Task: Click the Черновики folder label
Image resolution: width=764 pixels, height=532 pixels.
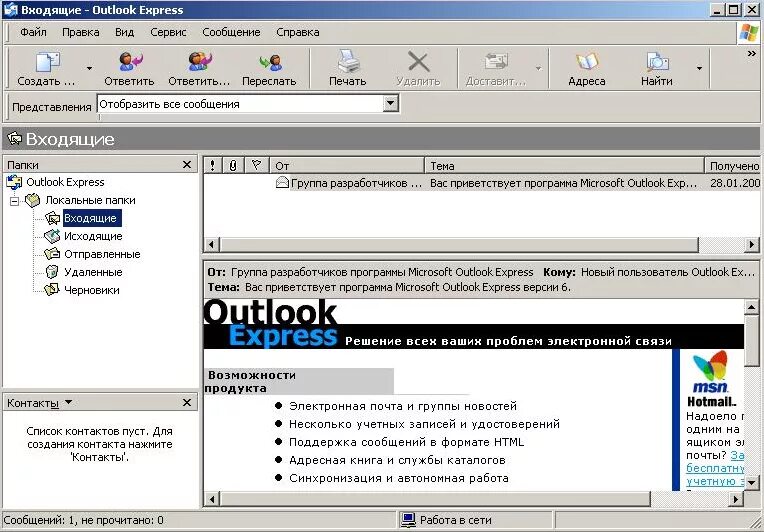Action: (92, 290)
